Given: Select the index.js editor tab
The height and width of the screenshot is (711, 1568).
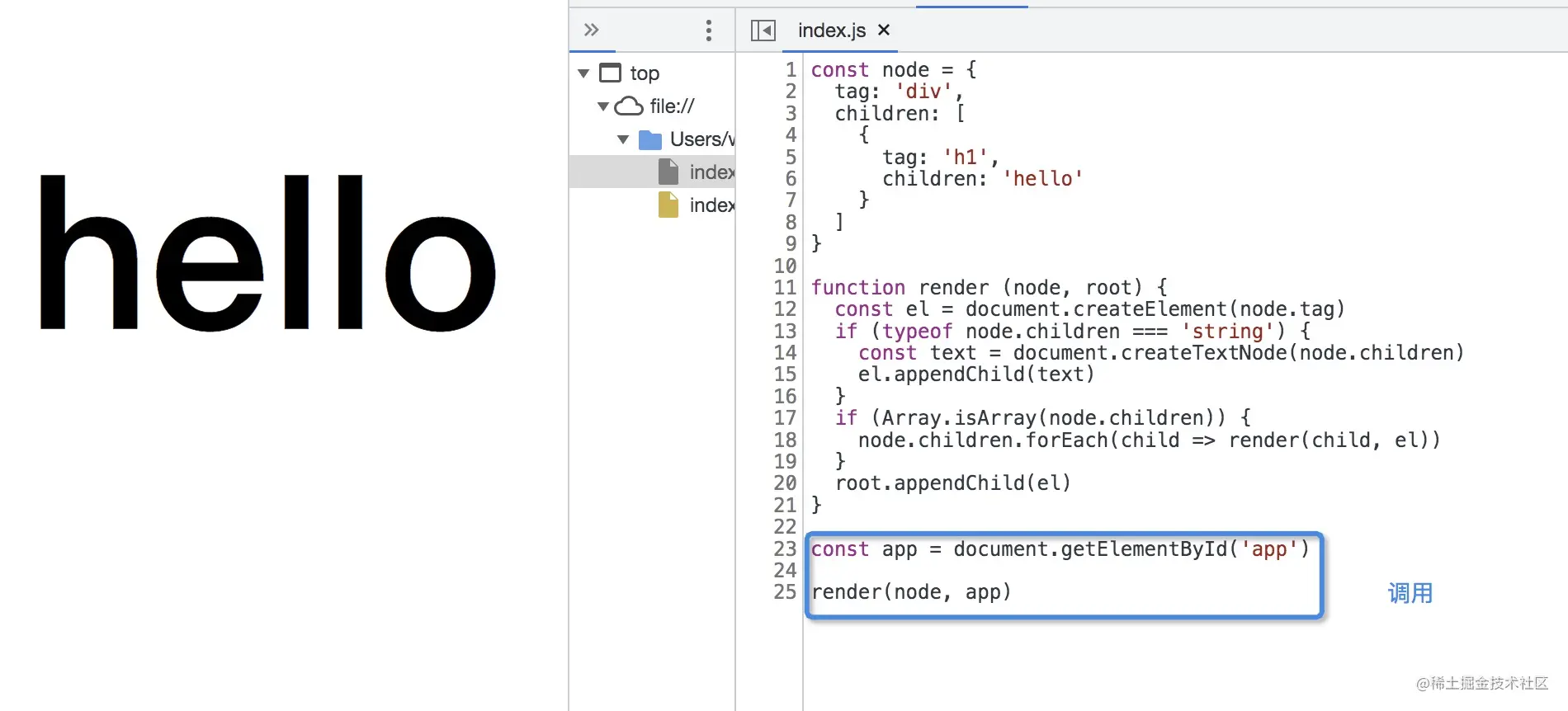Looking at the screenshot, I should click(x=832, y=31).
